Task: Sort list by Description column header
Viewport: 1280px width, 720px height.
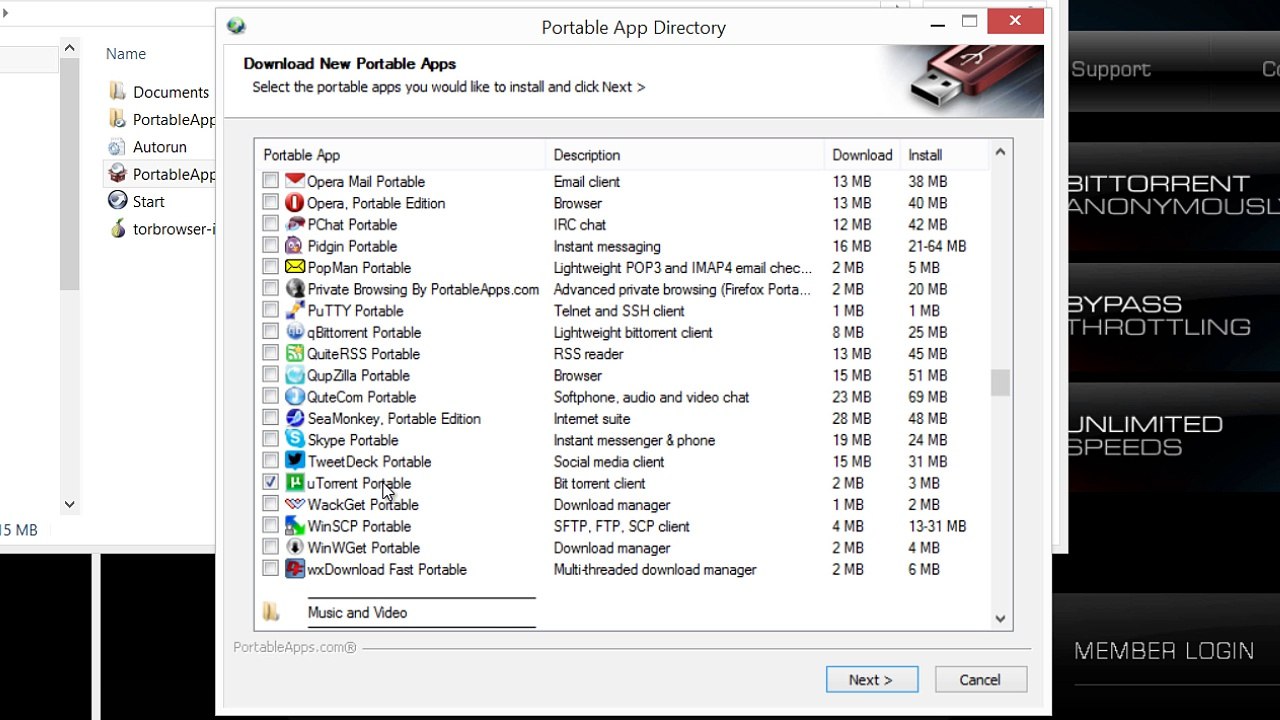Action: 686,155
